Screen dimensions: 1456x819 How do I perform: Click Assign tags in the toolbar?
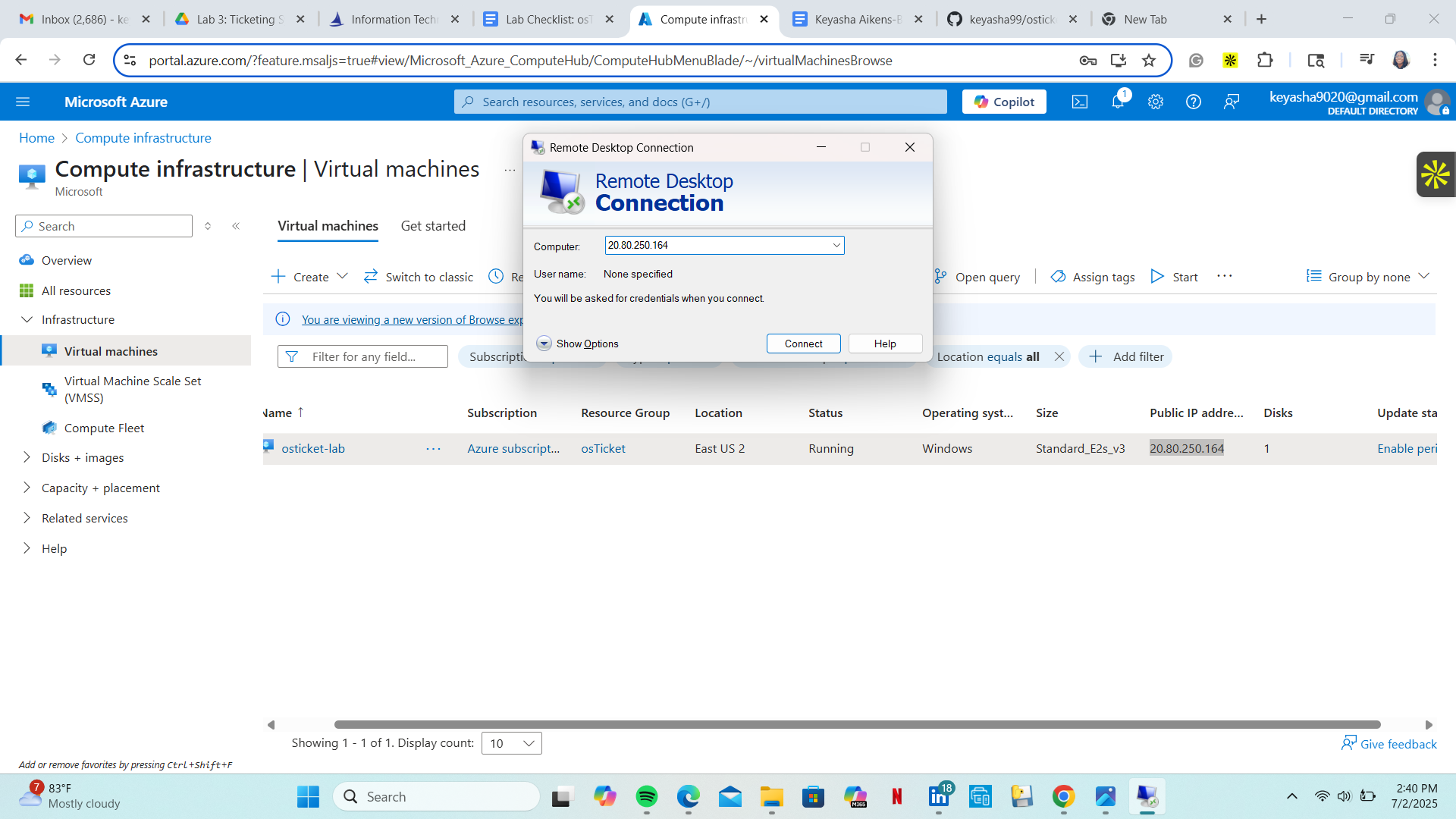1093,277
